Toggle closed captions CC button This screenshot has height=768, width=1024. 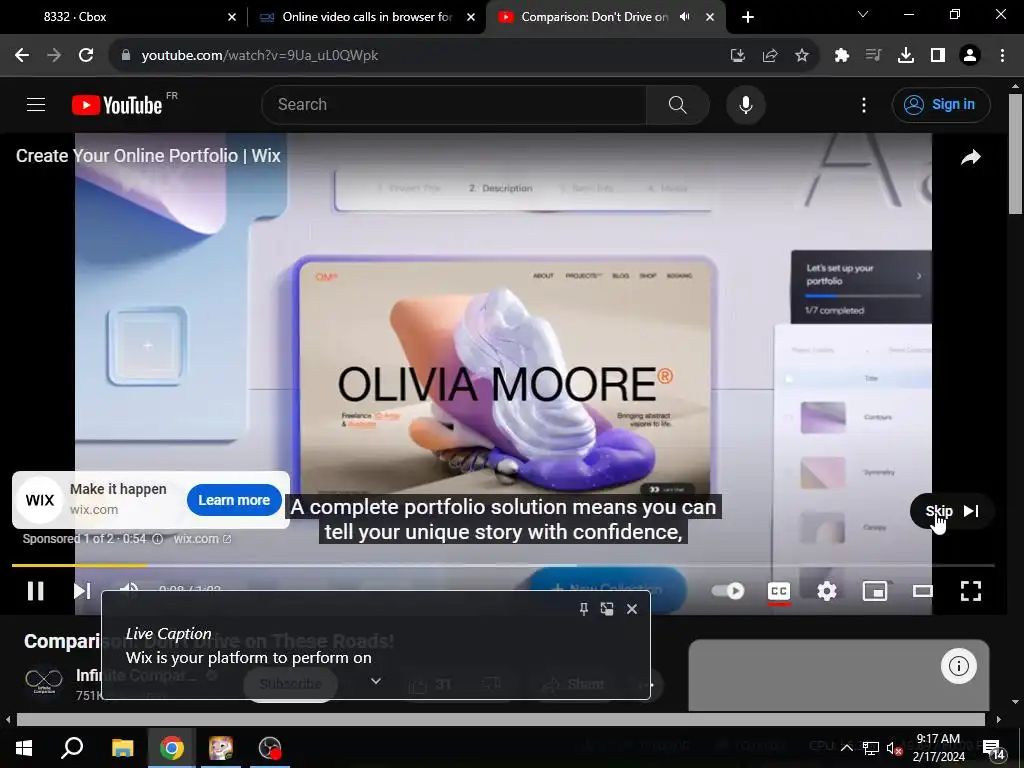tap(778, 591)
